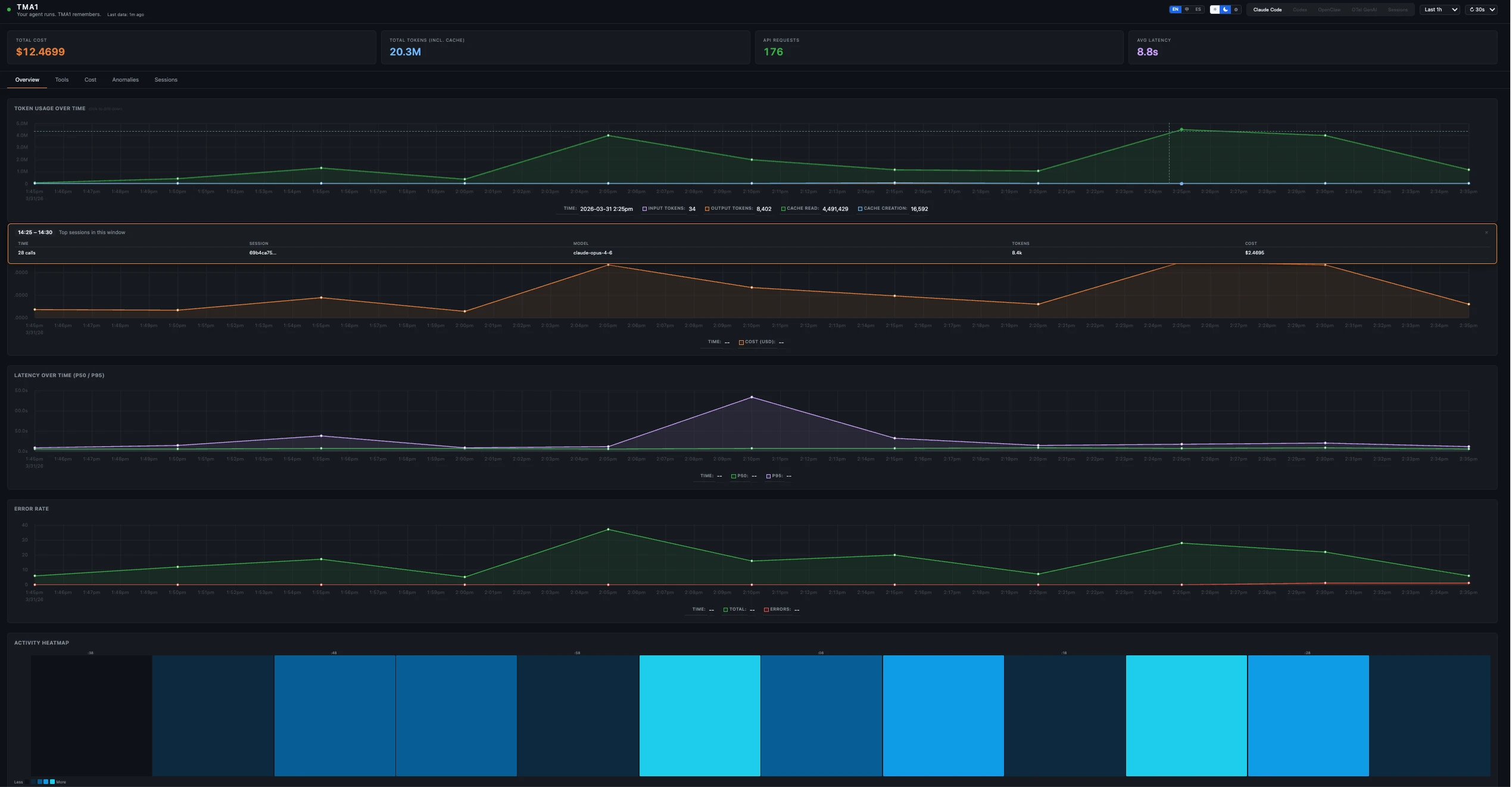
Task: Open session 69b4ca75 from the sessions table
Action: pos(263,253)
